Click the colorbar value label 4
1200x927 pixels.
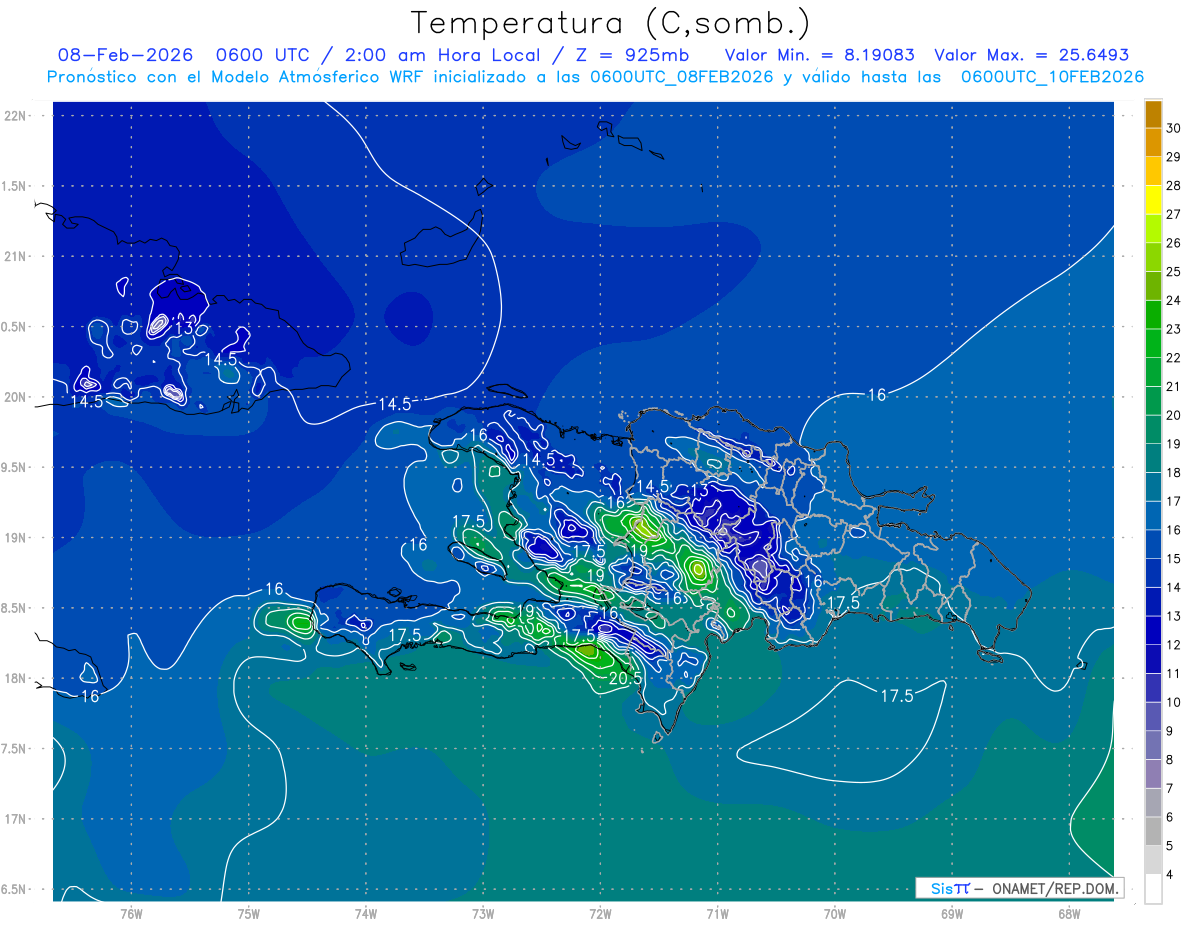coord(1171,874)
